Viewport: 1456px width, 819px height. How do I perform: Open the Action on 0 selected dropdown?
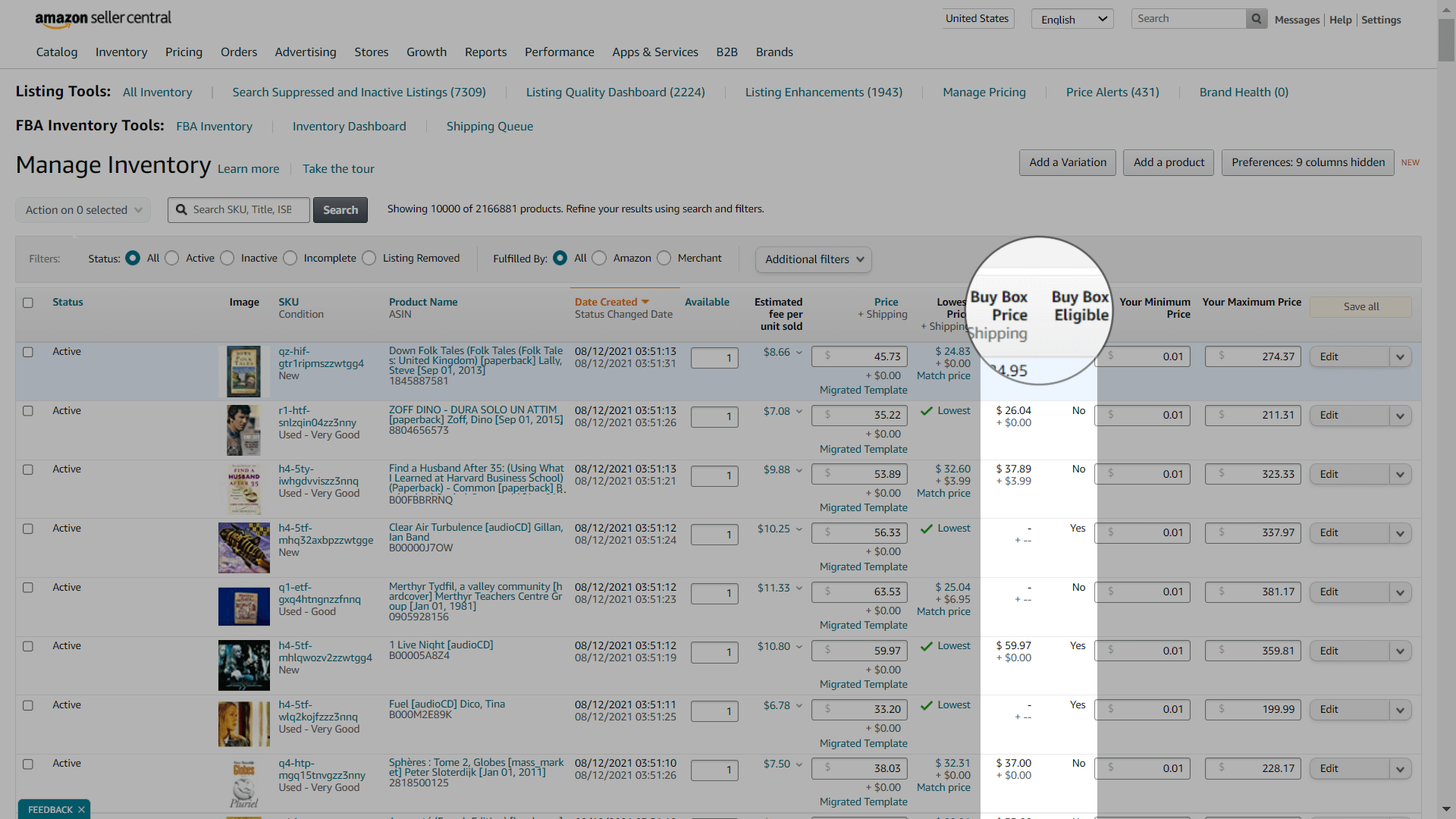83,210
